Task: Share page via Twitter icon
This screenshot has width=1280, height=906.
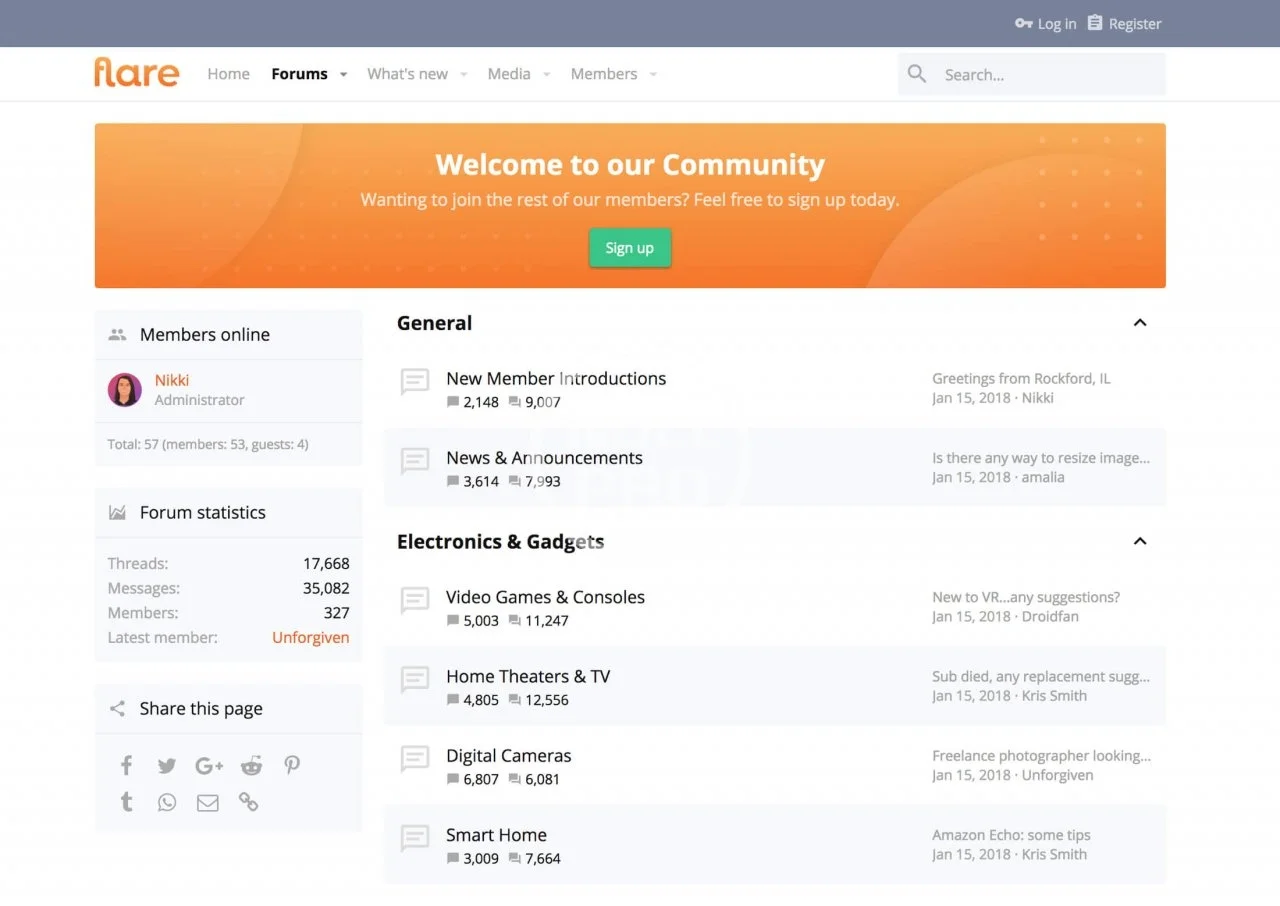Action: tap(167, 766)
